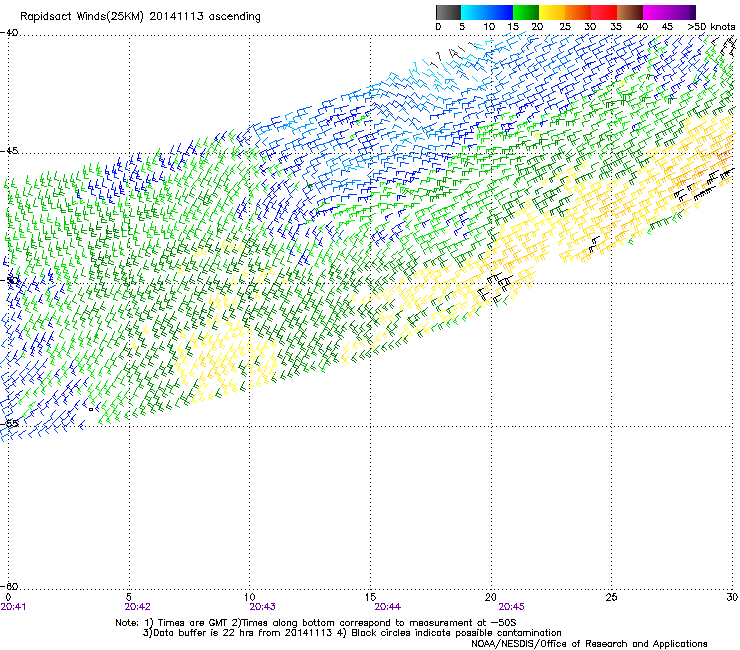Click the '40' label under the color legend
This screenshot has height=650, width=740.
point(642,27)
